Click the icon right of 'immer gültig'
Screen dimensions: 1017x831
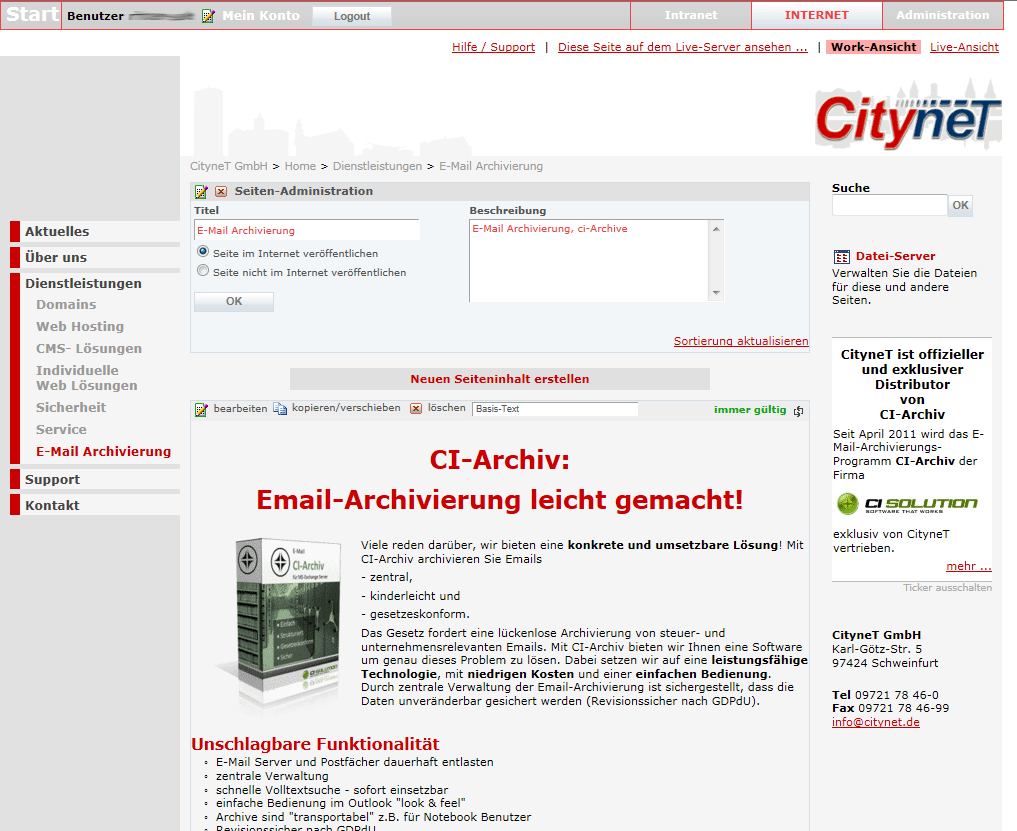[798, 411]
